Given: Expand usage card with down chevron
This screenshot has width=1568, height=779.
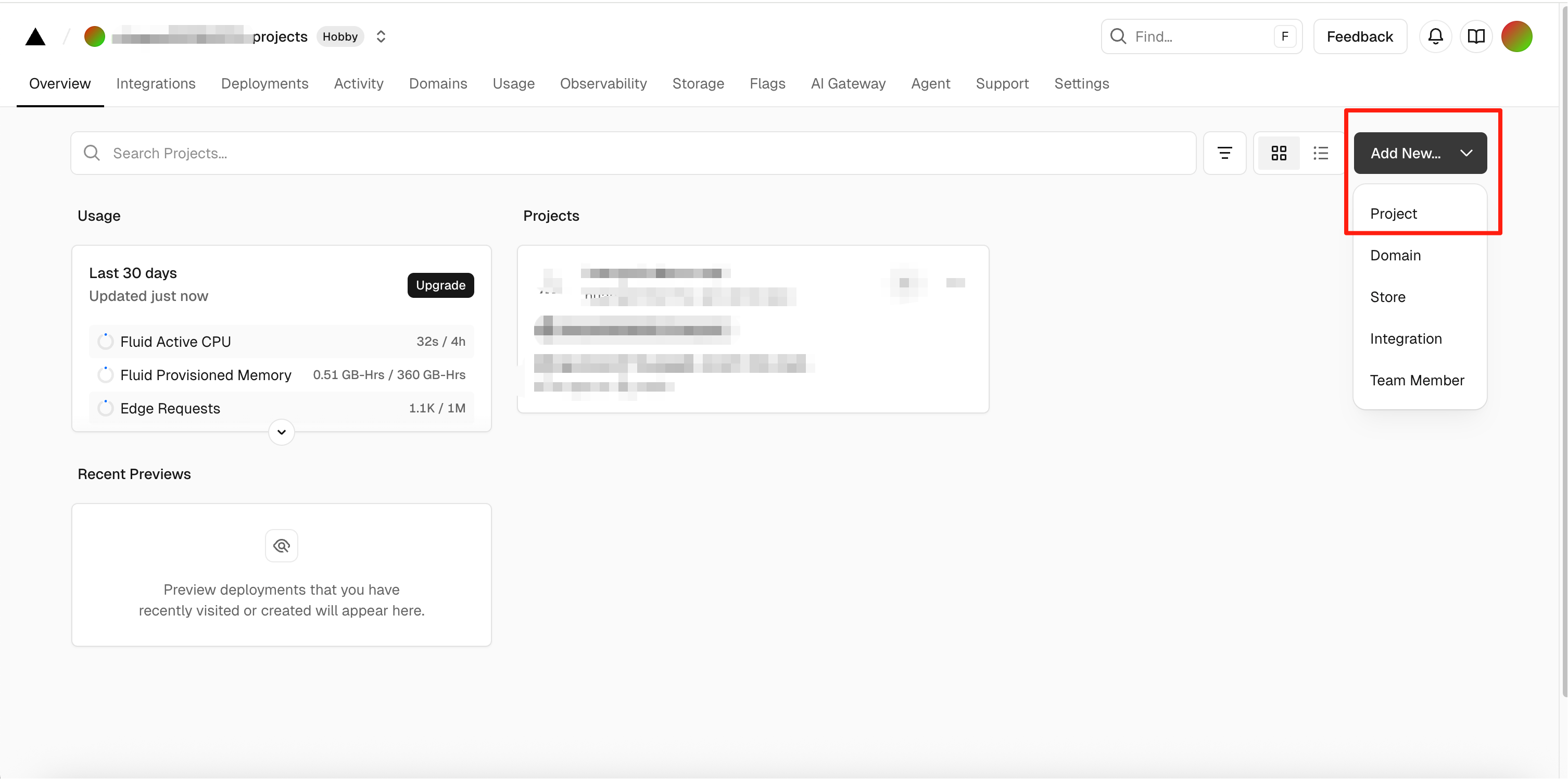Looking at the screenshot, I should (x=281, y=432).
